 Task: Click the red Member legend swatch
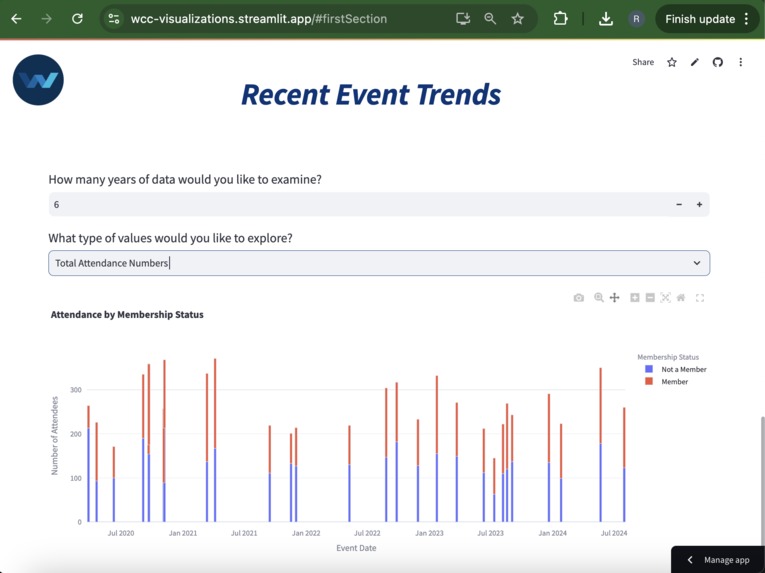coord(649,381)
